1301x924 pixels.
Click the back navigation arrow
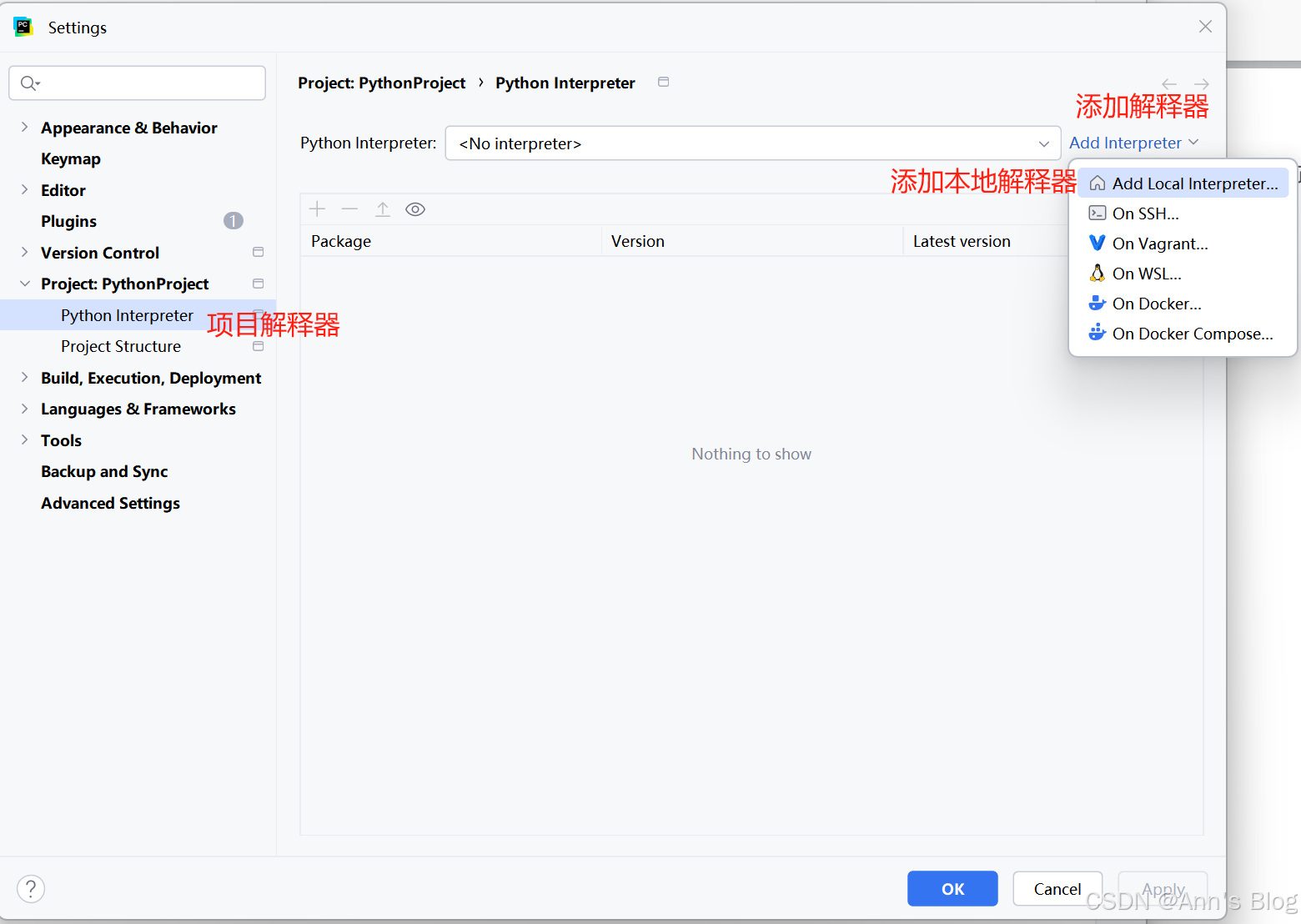pyautogui.click(x=1169, y=84)
